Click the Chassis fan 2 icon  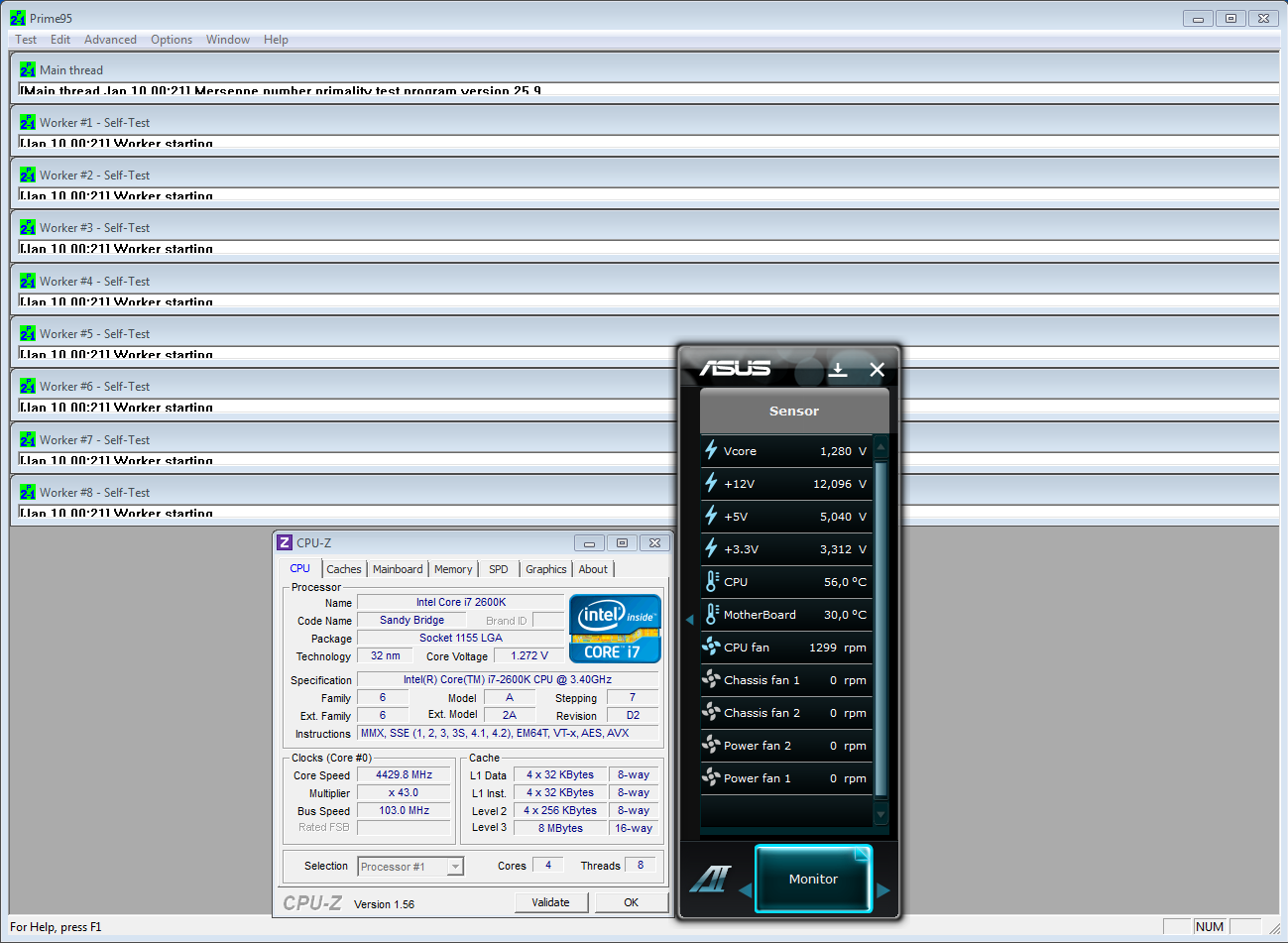click(x=711, y=712)
